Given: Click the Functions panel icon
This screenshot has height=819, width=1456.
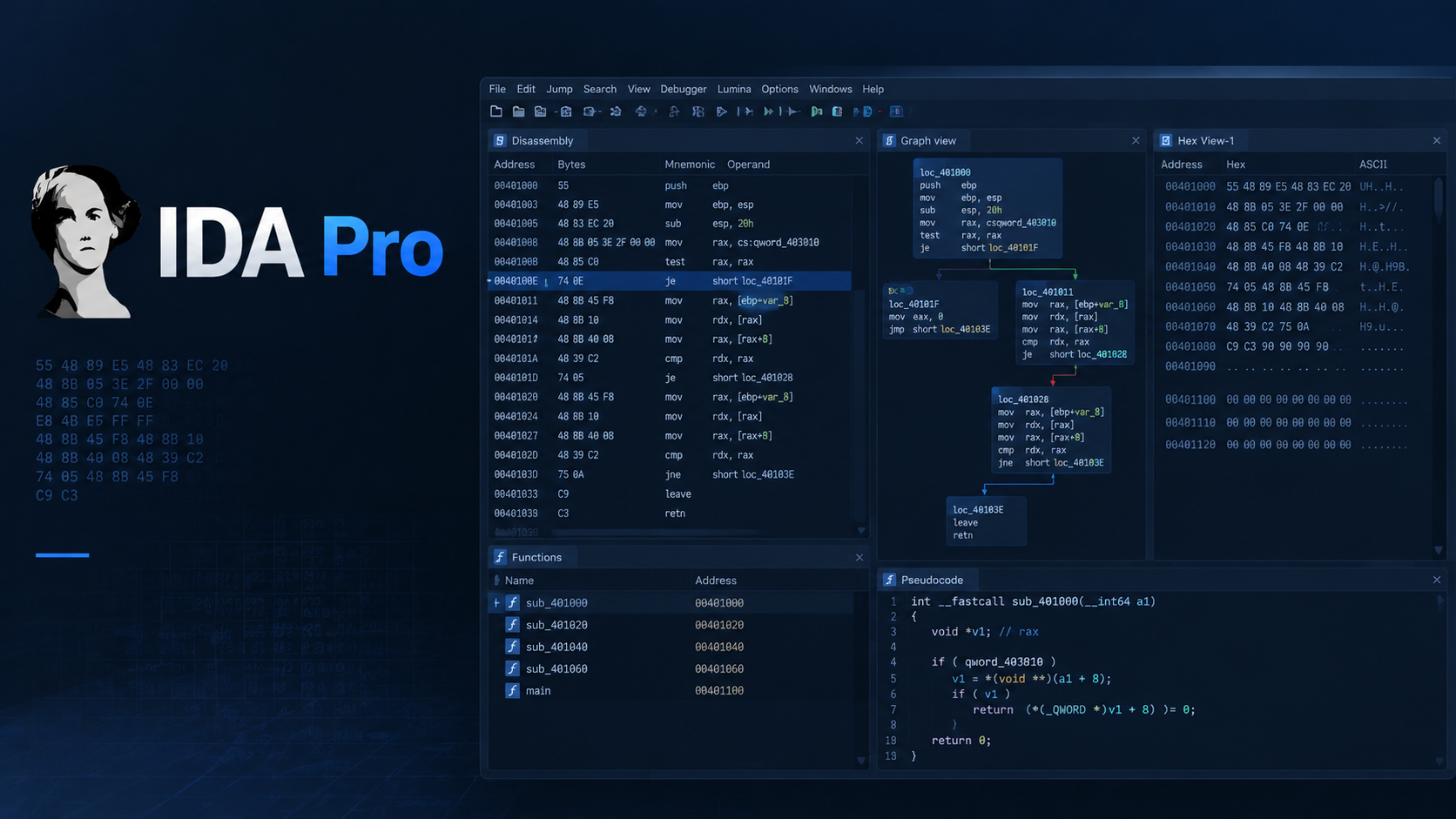Looking at the screenshot, I should [500, 557].
